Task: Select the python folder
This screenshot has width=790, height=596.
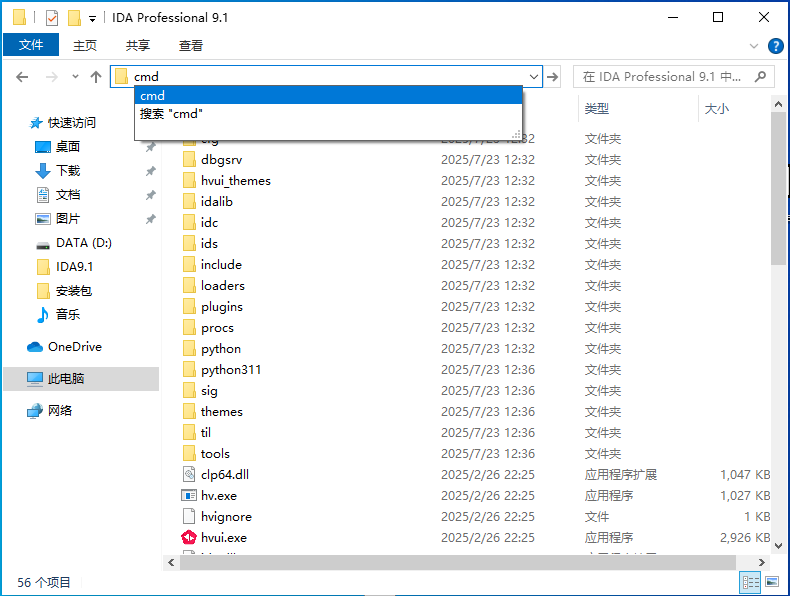Action: tap(221, 349)
